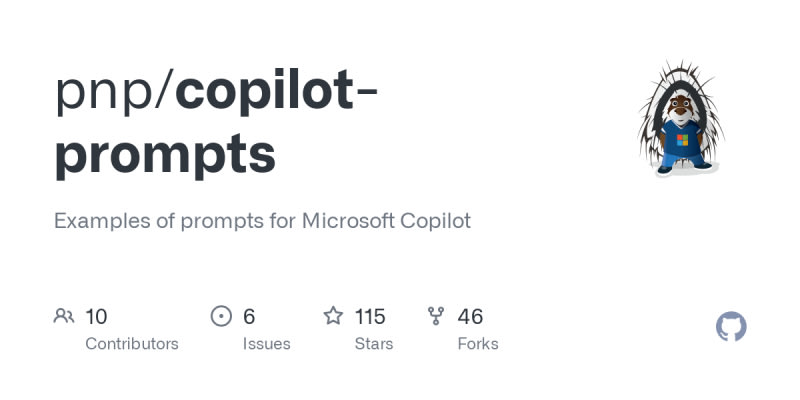800x400 pixels.
Task: Click the Contributors people icon
Action: (x=64, y=317)
